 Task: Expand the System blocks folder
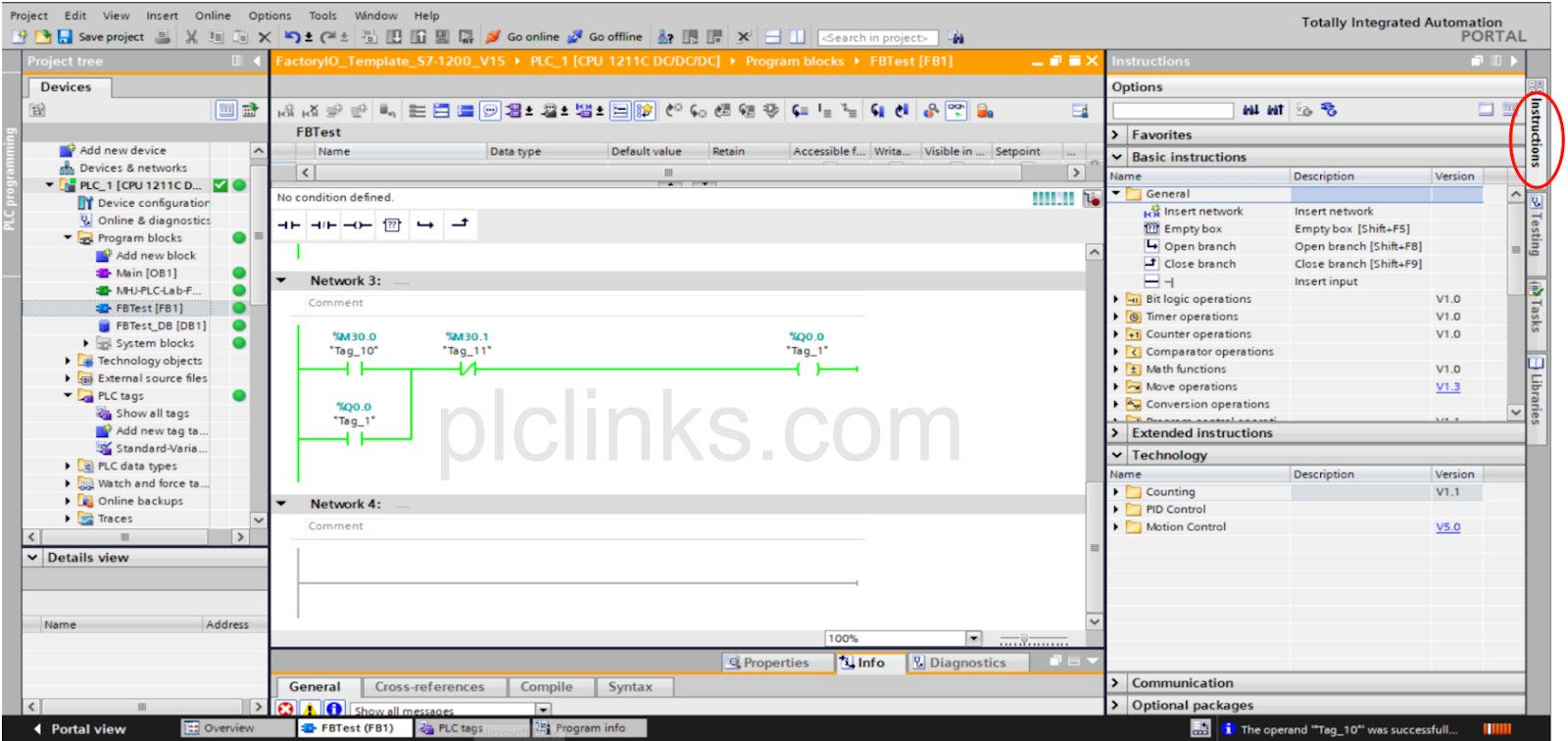point(86,344)
